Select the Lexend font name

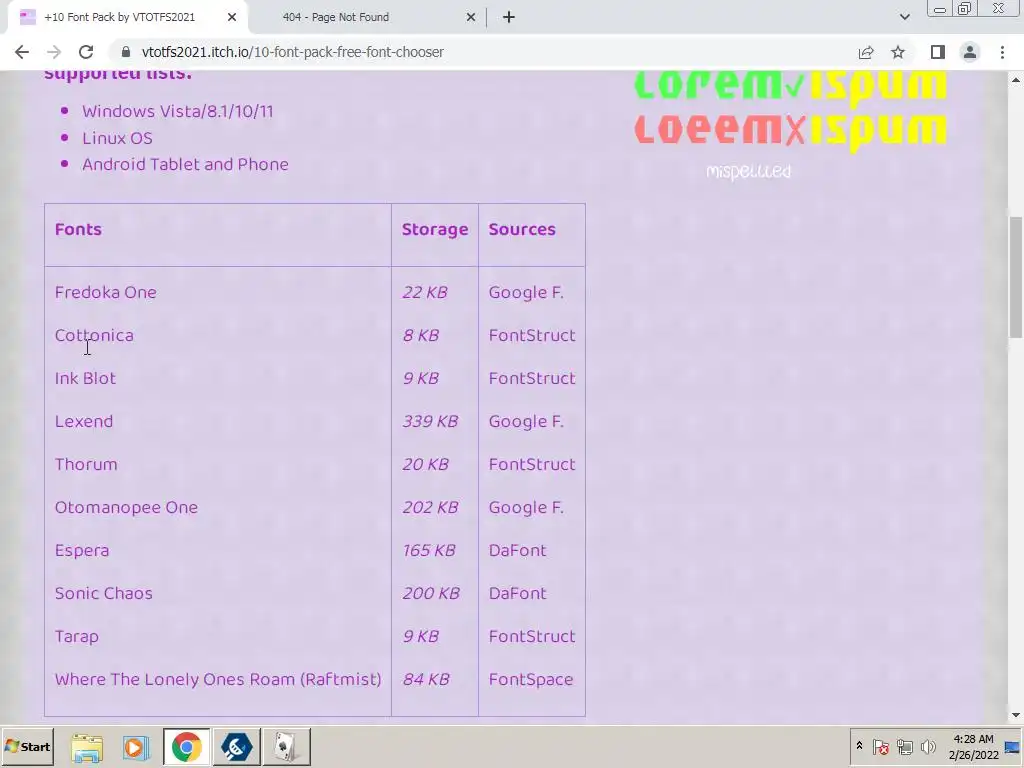pyautogui.click(x=84, y=421)
